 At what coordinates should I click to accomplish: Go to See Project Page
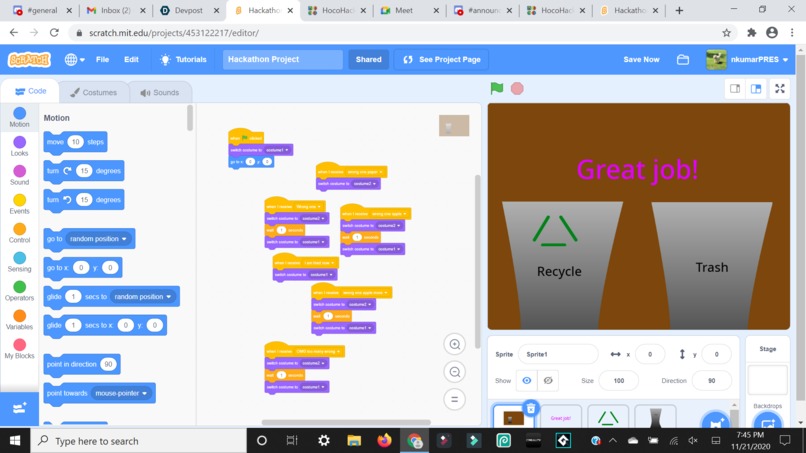442,60
